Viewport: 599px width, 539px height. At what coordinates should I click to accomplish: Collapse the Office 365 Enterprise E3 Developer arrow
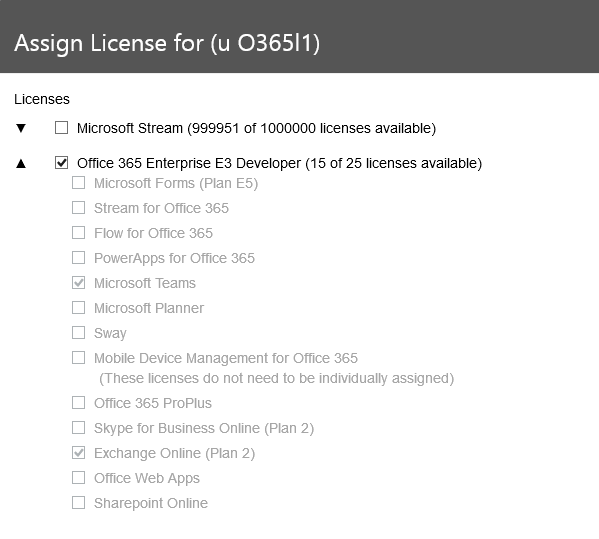click(21, 163)
